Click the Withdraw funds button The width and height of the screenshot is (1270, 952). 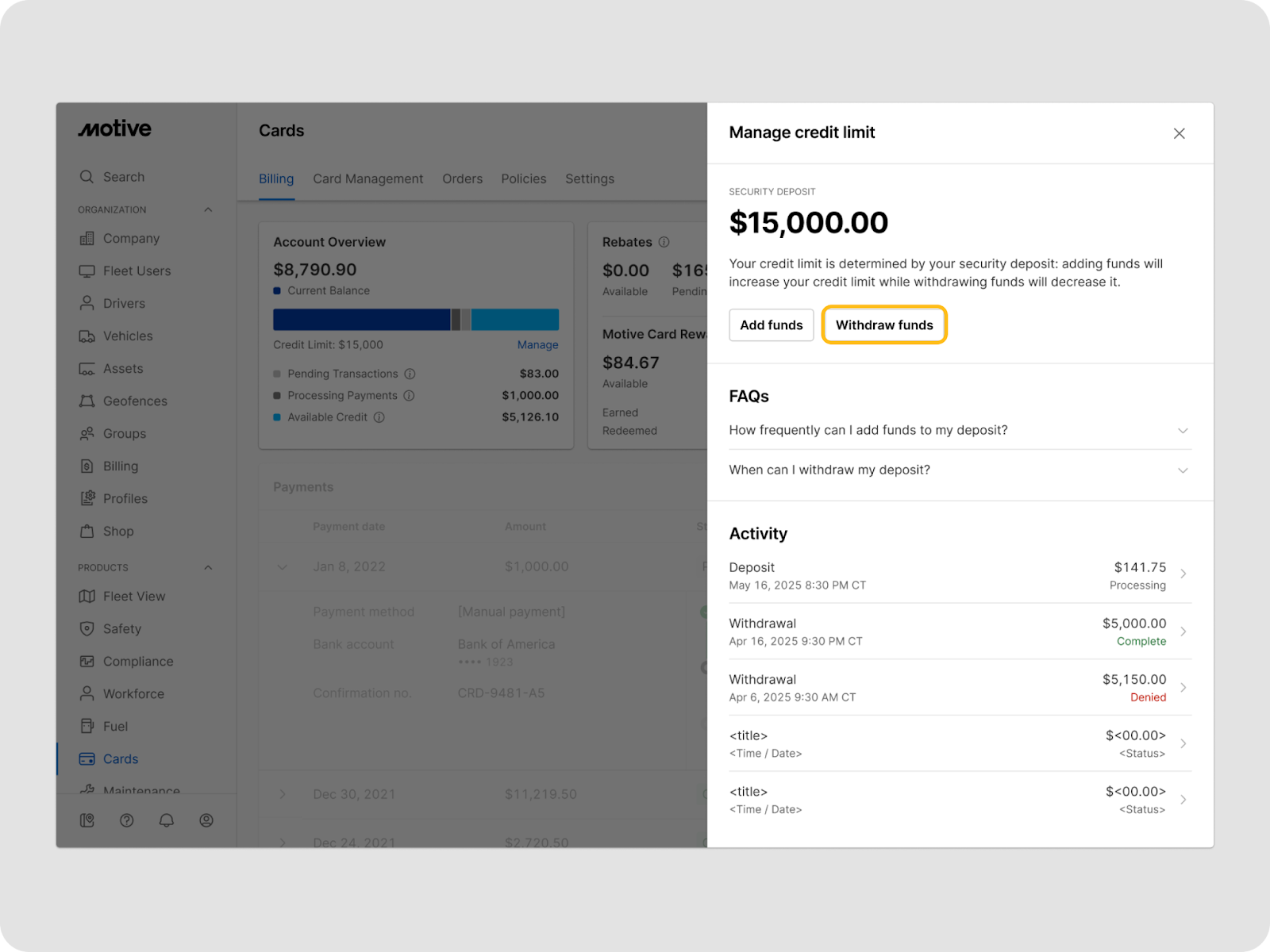pyautogui.click(x=884, y=325)
